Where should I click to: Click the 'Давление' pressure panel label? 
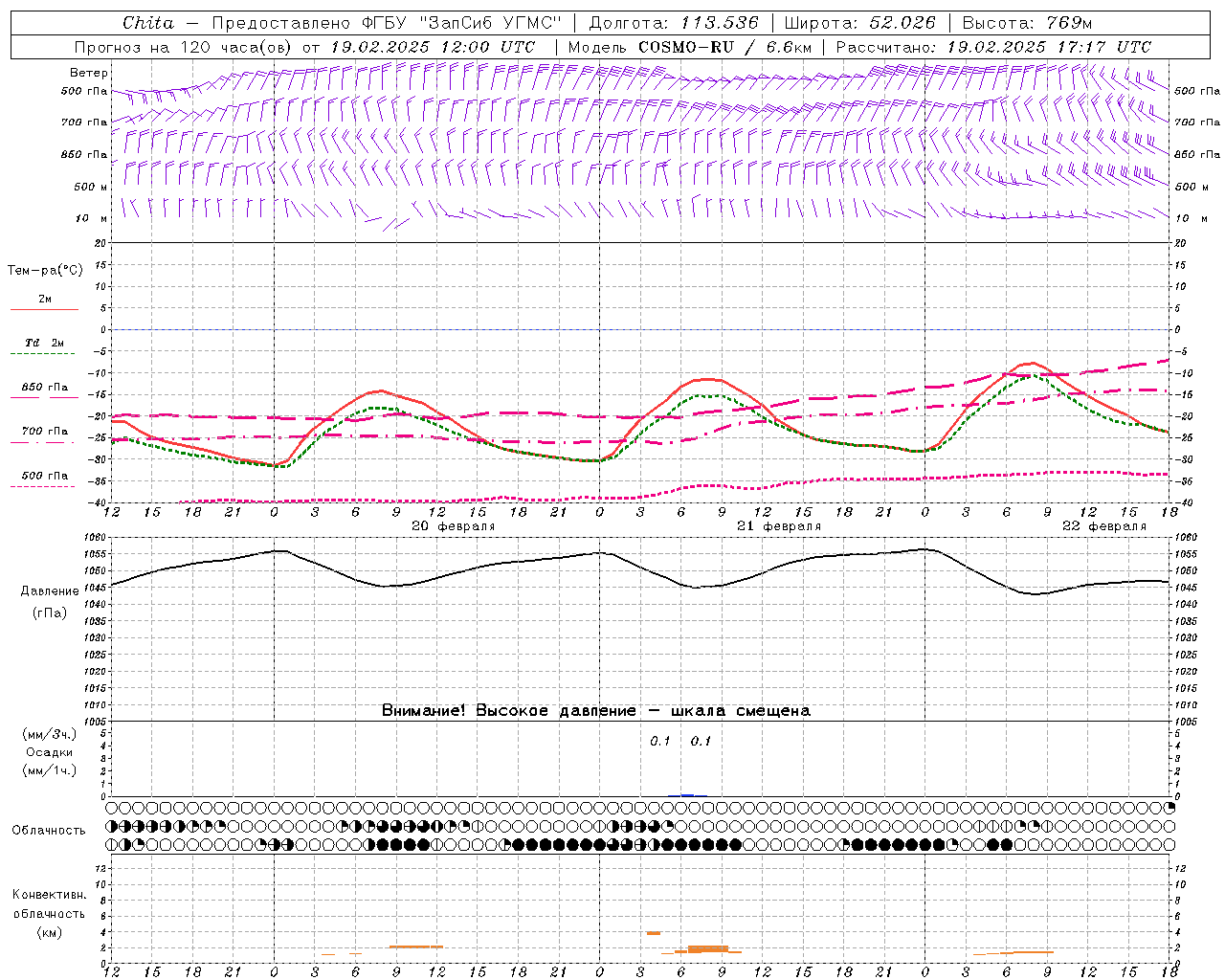pyautogui.click(x=49, y=591)
